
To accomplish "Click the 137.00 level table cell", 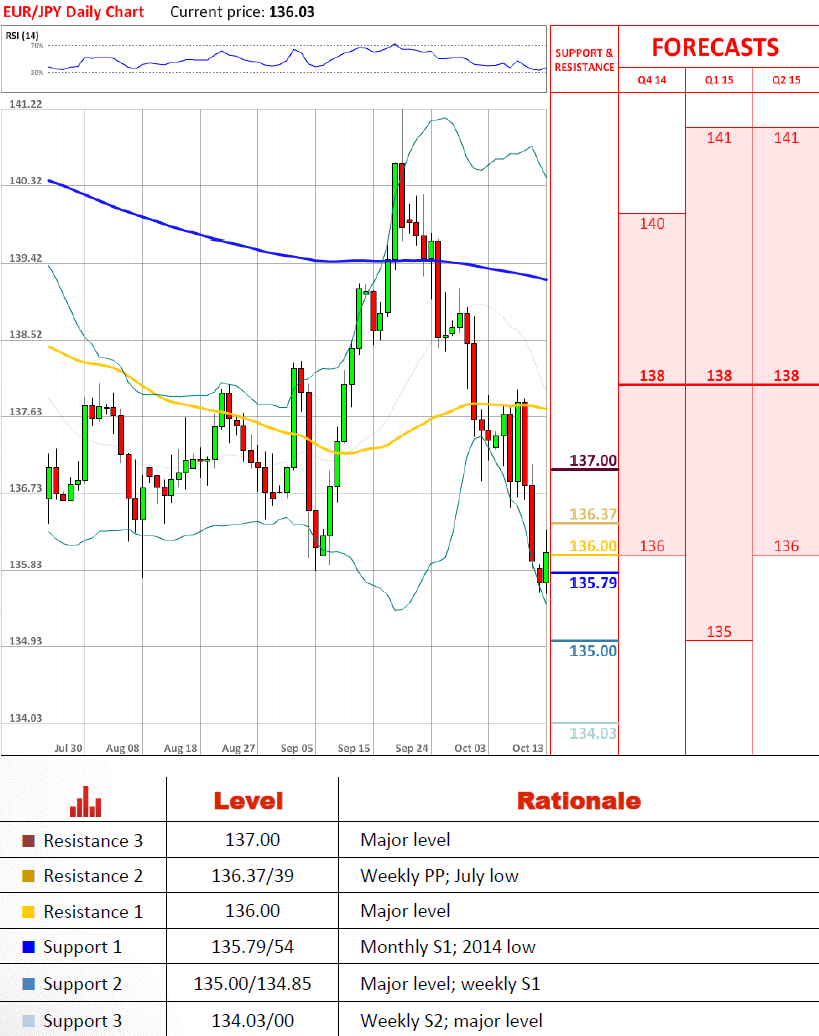I will pos(252,840).
